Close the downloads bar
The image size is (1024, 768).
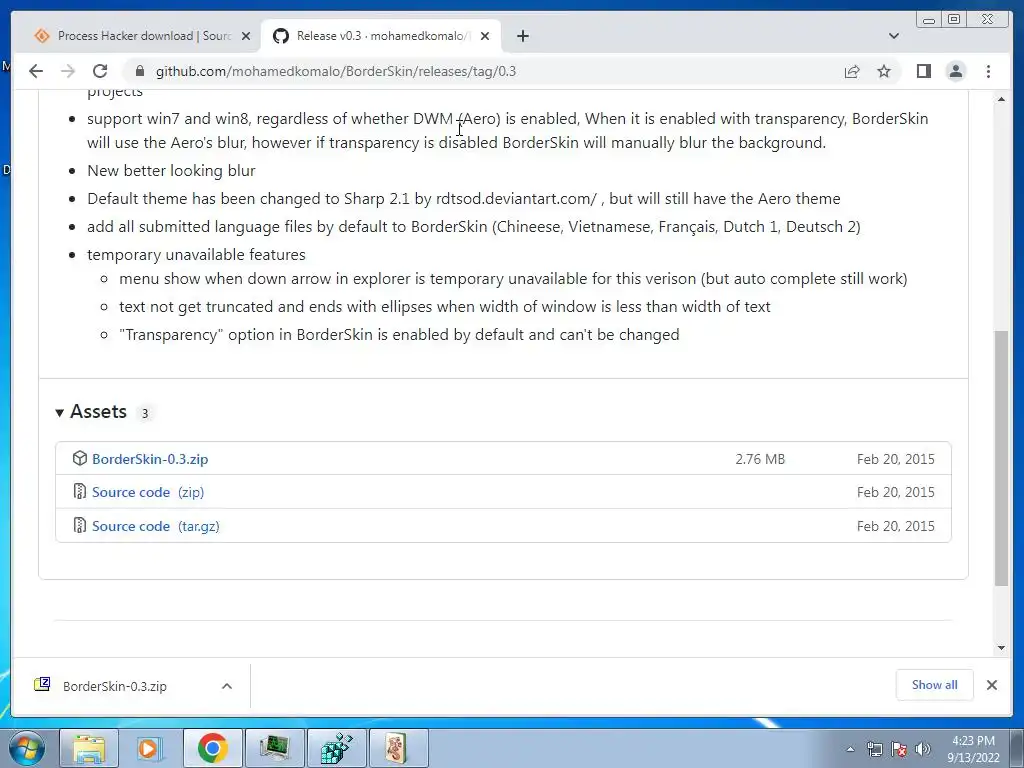(x=991, y=685)
